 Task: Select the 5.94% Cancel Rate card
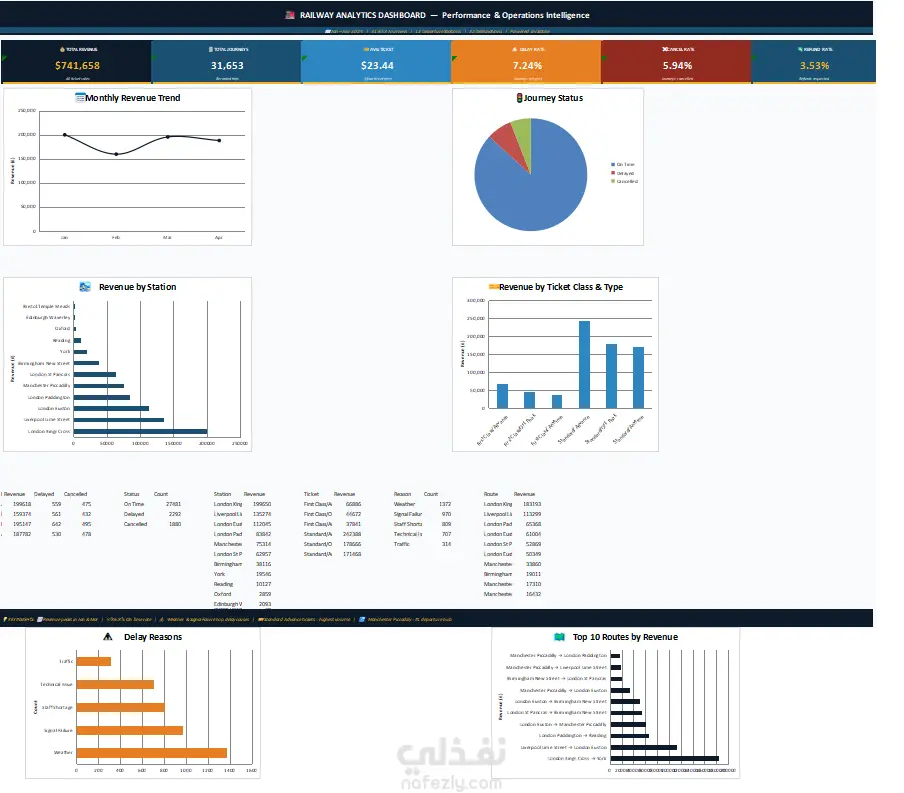coord(676,62)
